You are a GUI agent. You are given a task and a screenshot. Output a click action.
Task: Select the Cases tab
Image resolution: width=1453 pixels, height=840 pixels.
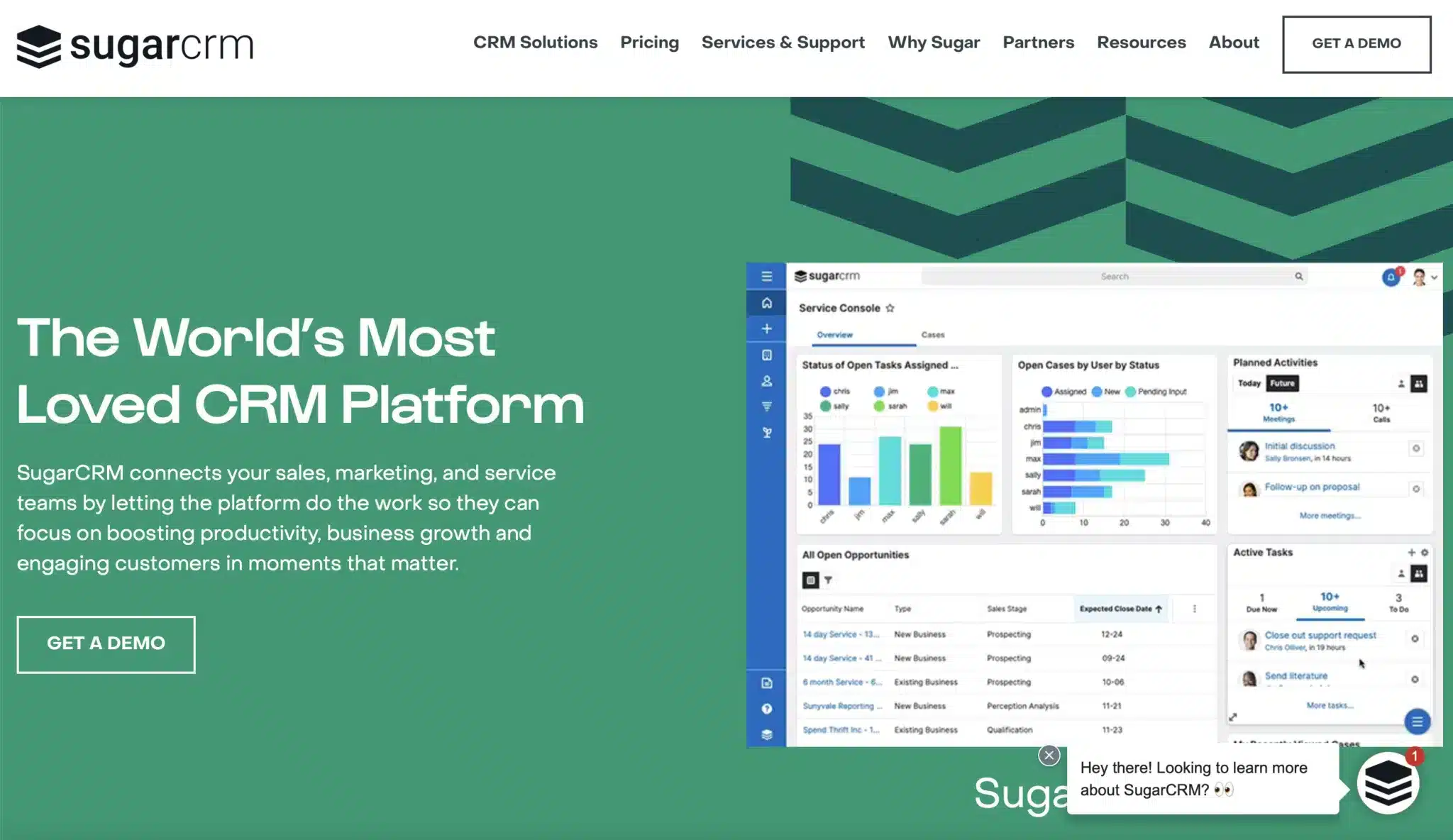point(933,335)
